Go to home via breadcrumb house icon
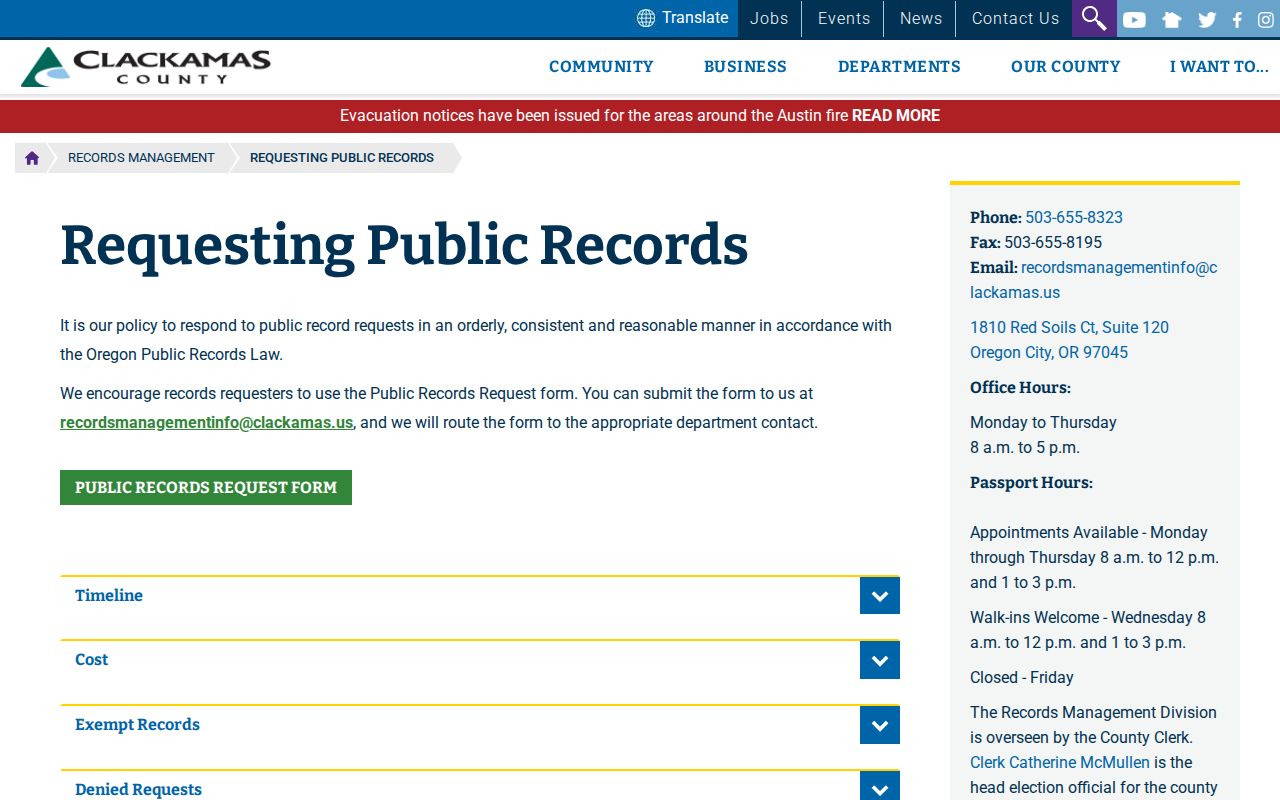The image size is (1280, 800). [32, 158]
